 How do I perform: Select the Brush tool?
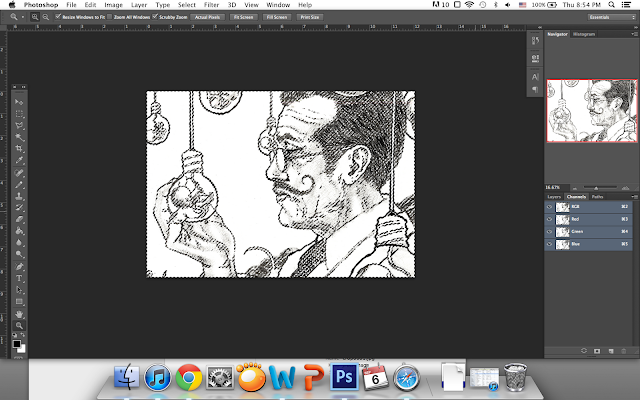click(x=19, y=184)
